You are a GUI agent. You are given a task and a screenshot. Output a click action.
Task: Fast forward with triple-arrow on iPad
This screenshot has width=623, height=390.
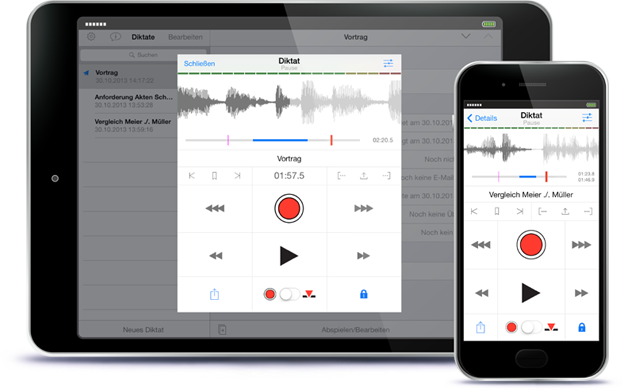364,209
